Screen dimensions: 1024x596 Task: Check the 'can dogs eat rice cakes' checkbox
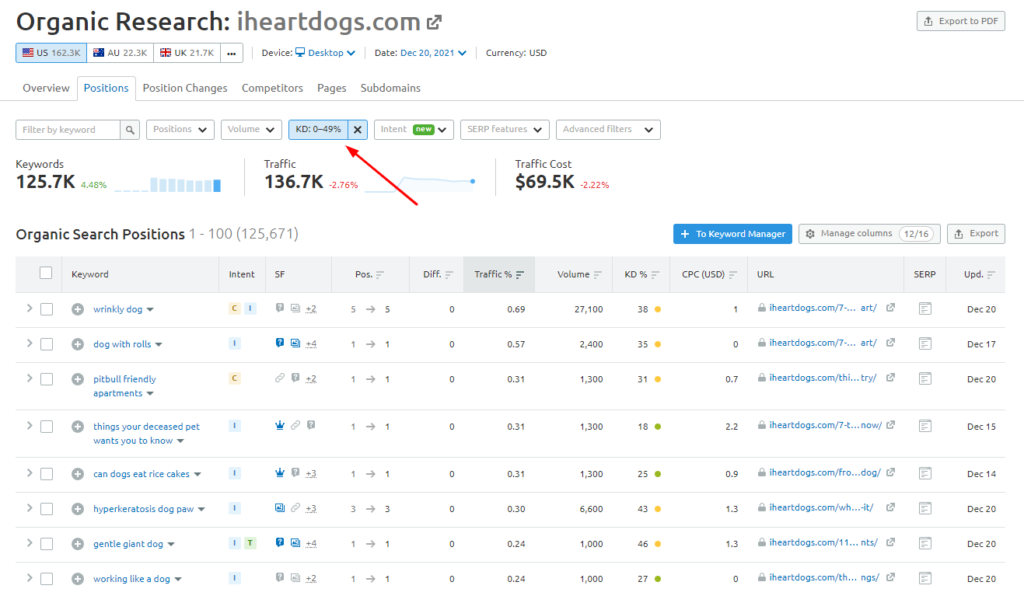coord(46,475)
